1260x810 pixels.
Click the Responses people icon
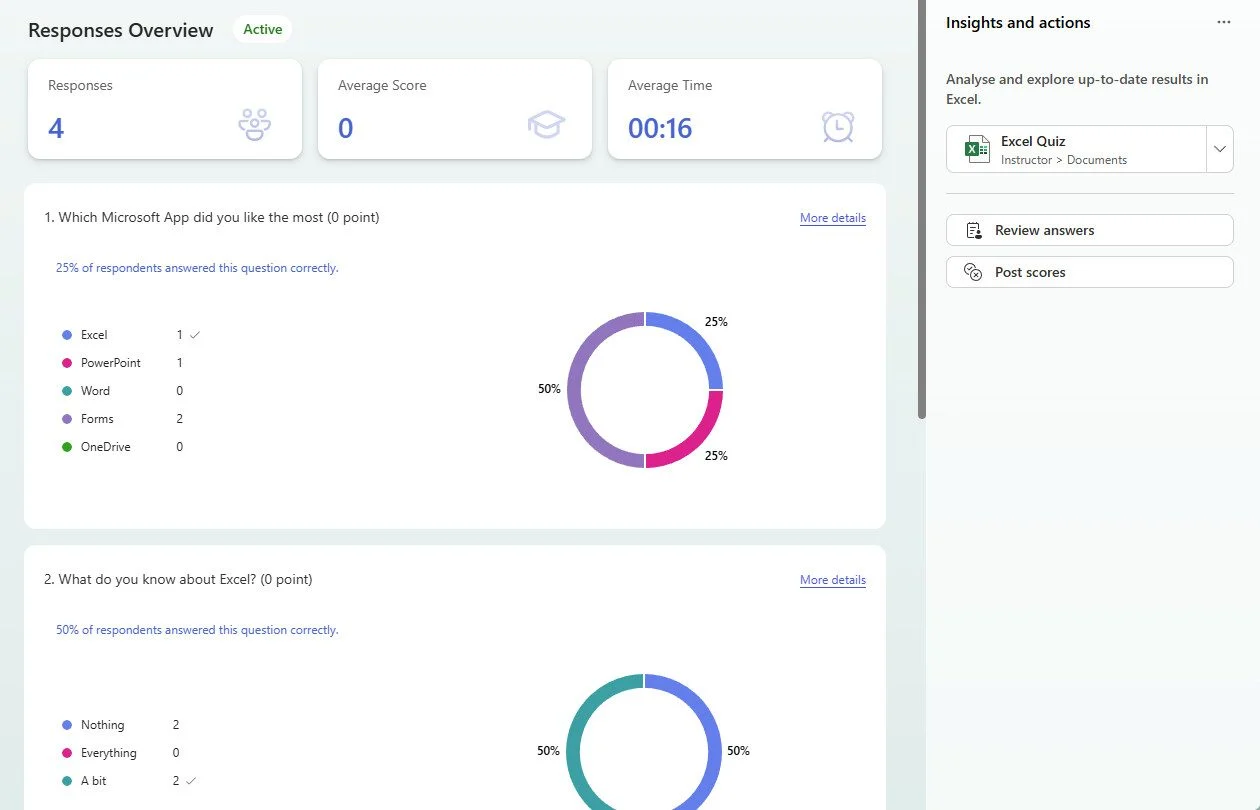coord(255,125)
